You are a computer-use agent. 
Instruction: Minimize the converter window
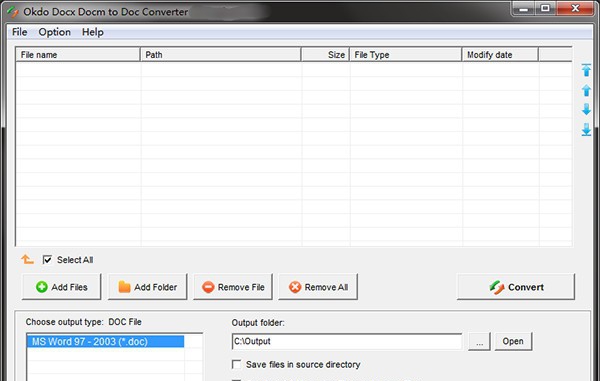523,8
